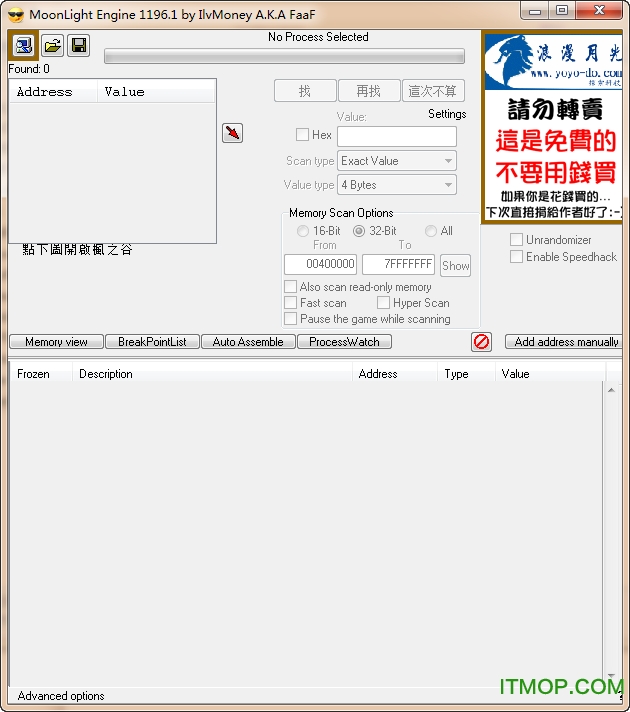Enable the Hex checkbox
The image size is (630, 712).
pyautogui.click(x=303, y=135)
